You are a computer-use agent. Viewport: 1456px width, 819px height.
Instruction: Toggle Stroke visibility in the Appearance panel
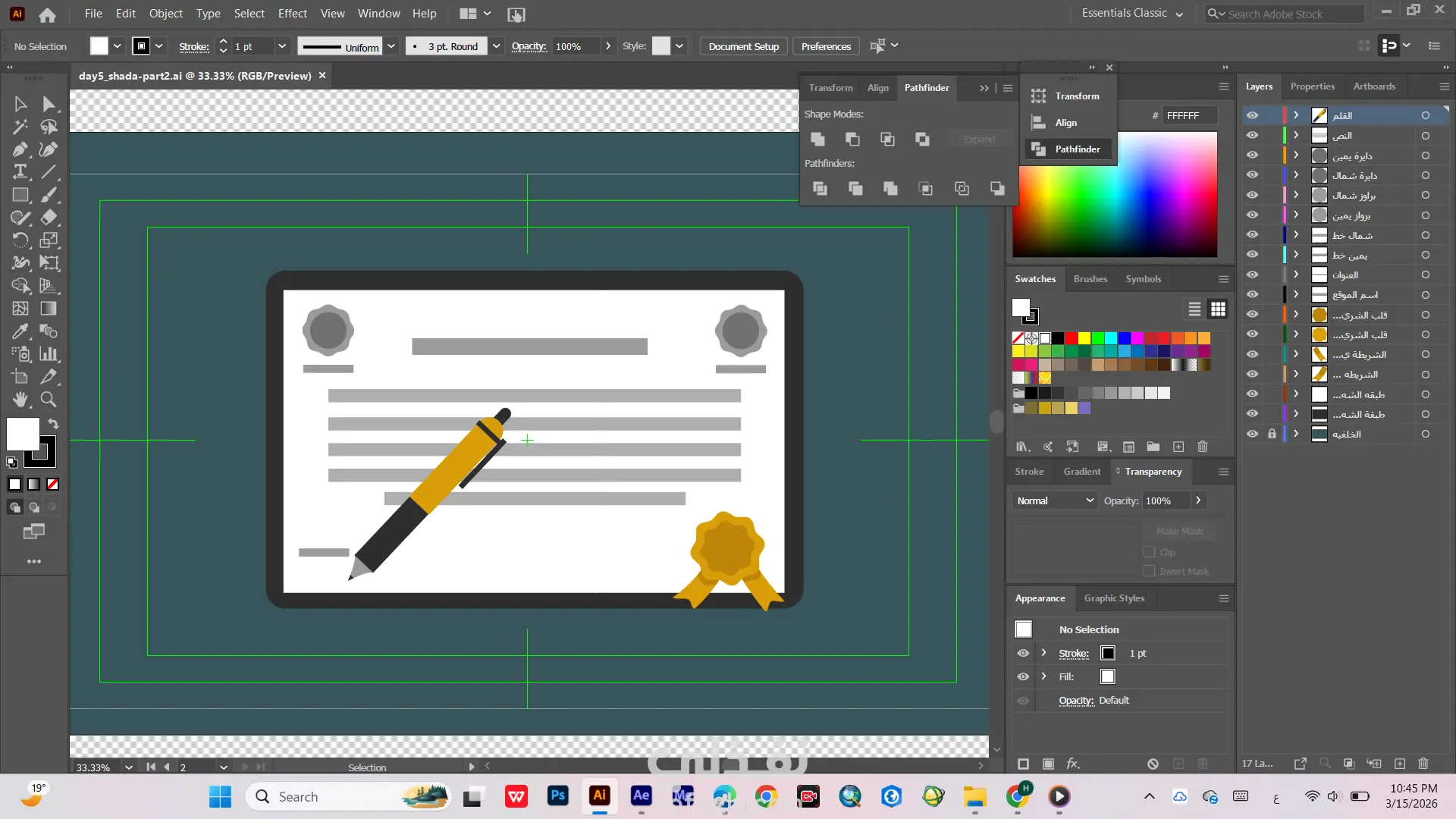[1023, 653]
